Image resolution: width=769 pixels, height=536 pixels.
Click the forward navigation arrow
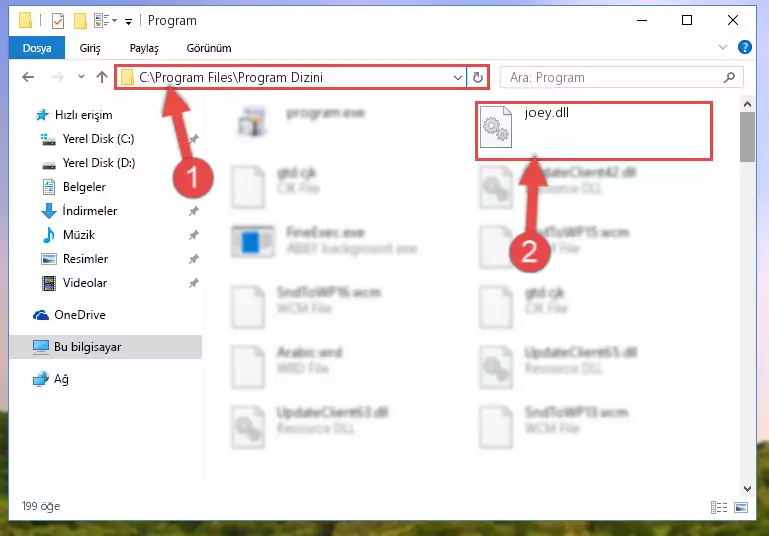[58, 77]
